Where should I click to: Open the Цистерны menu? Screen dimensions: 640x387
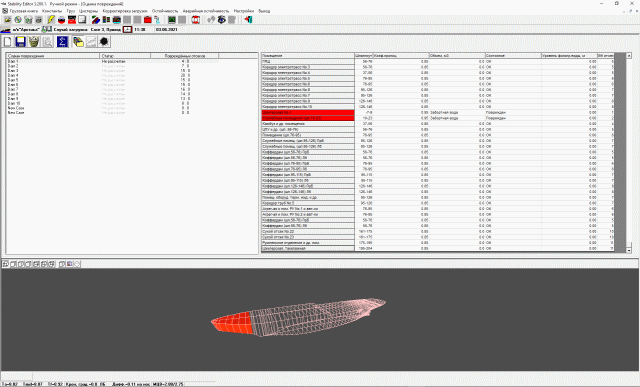click(89, 11)
